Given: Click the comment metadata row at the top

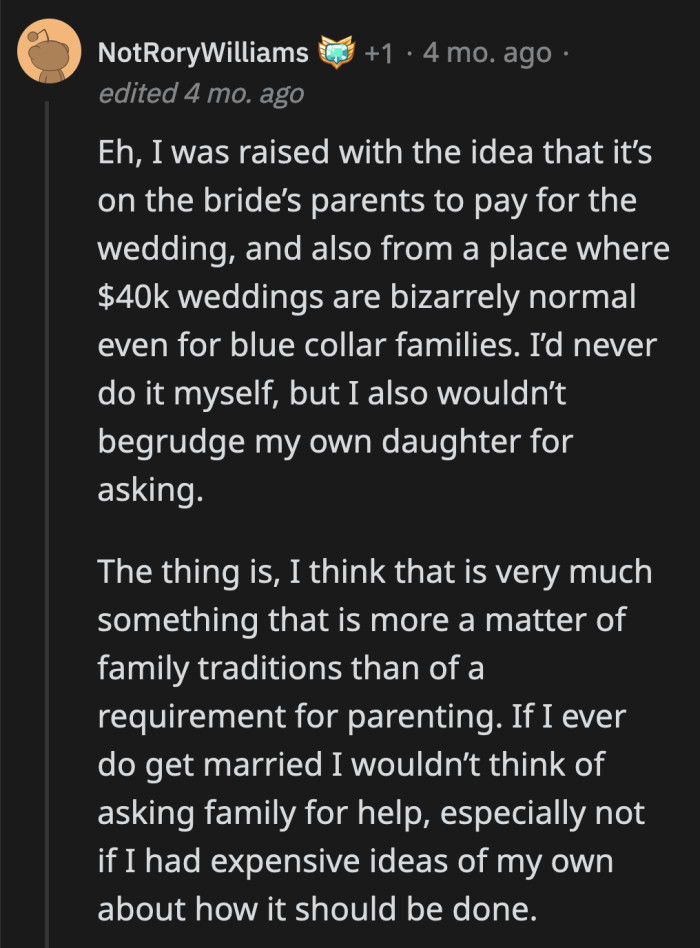Looking at the screenshot, I should (300, 54).
